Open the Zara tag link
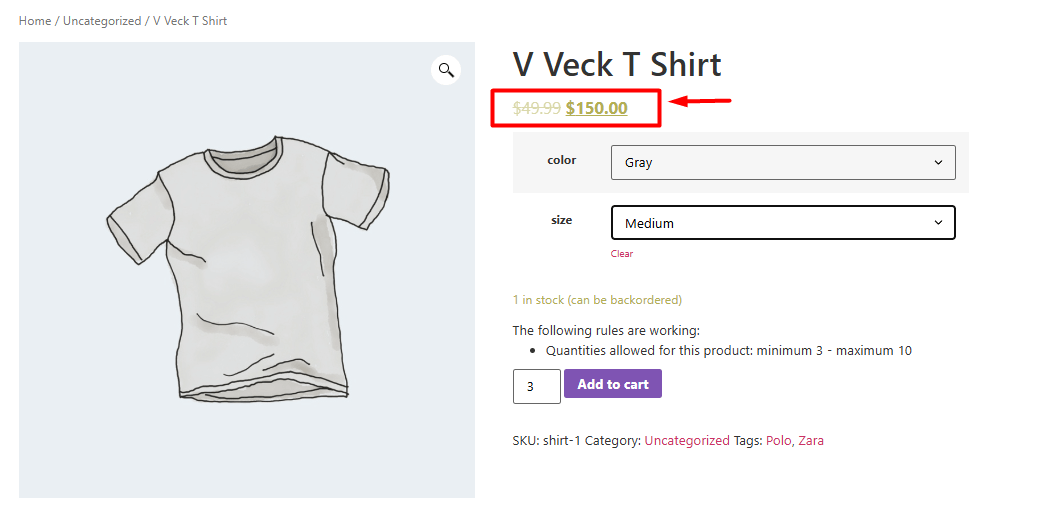This screenshot has height=512, width=1052. click(x=811, y=440)
